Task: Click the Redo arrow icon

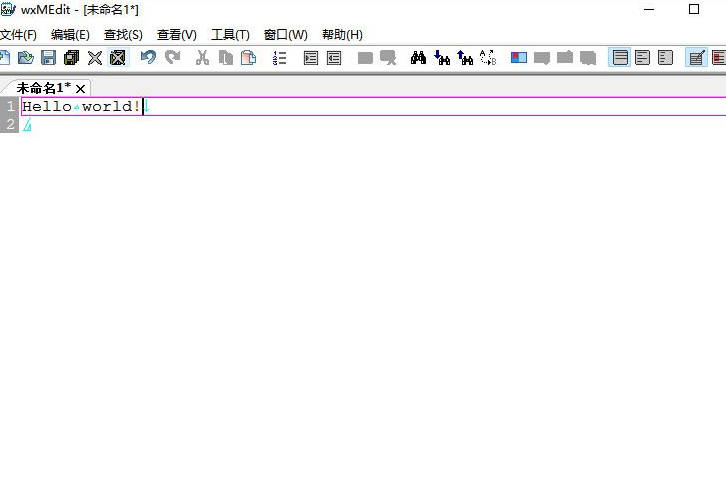Action: coord(173,58)
